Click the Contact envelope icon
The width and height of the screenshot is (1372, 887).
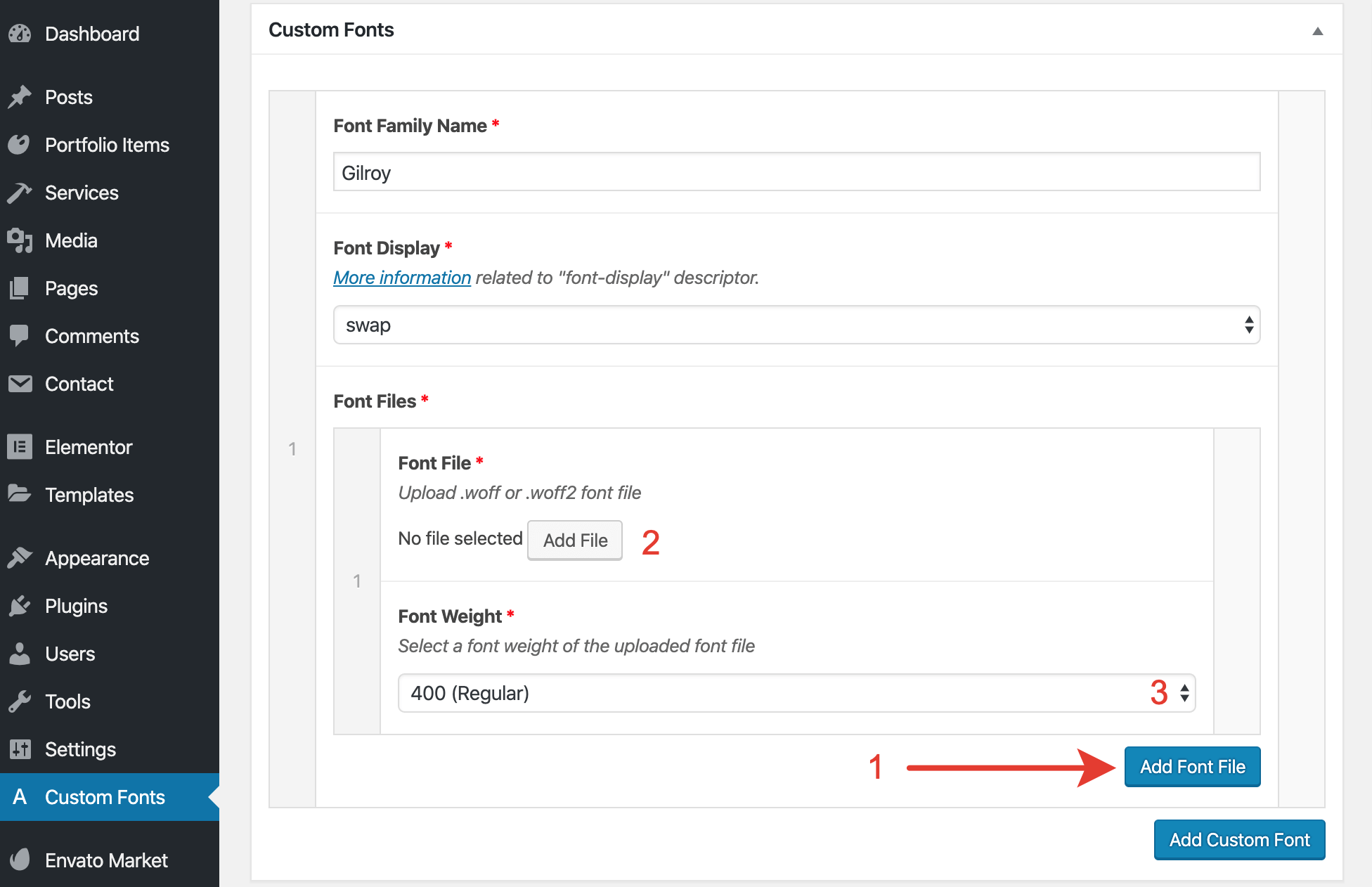coord(20,384)
